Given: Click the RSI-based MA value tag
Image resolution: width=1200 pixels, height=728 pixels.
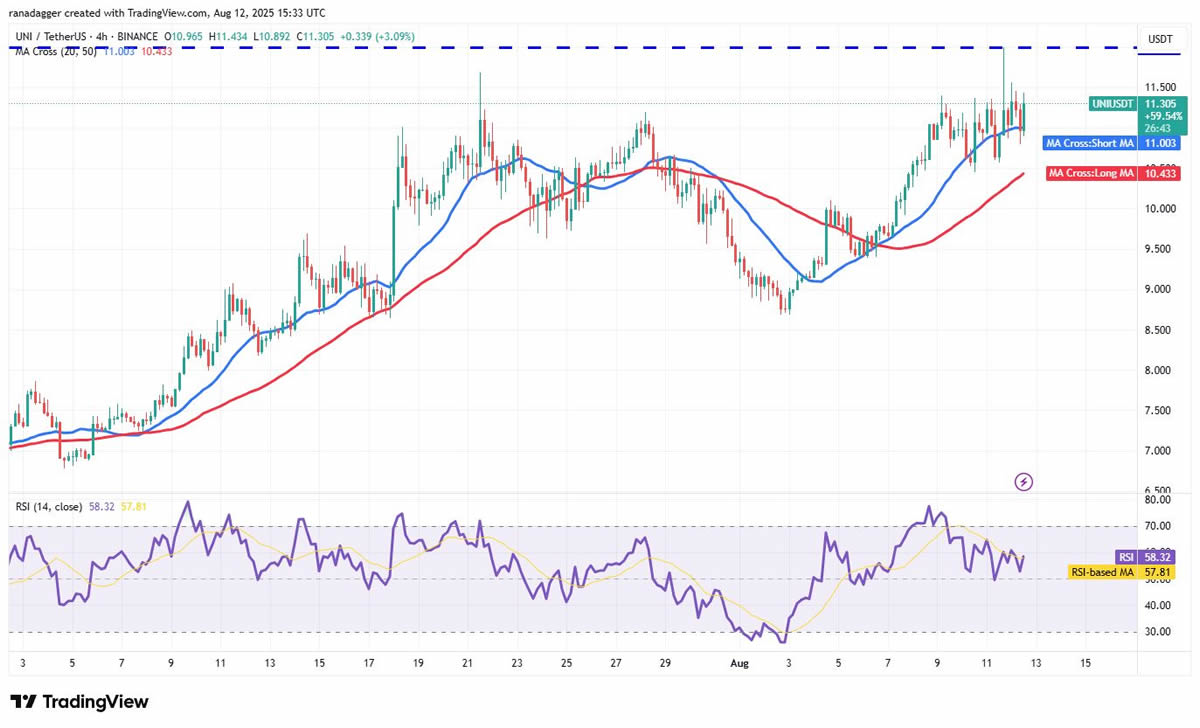Looking at the screenshot, I should coord(1106,573).
